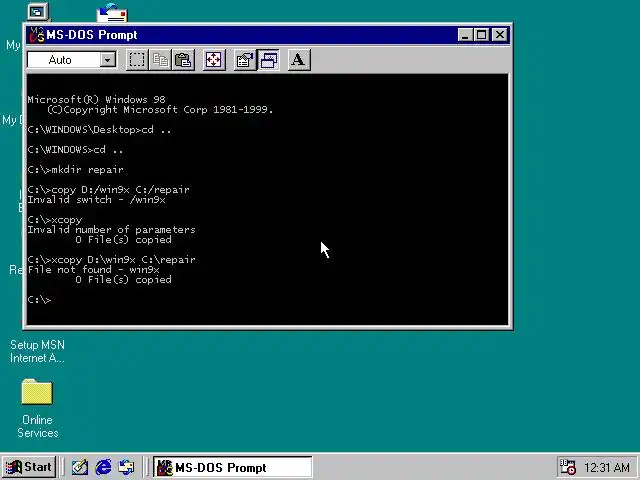Toggle Full screen mode icon
The width and height of the screenshot is (640, 480).
tap(214, 60)
